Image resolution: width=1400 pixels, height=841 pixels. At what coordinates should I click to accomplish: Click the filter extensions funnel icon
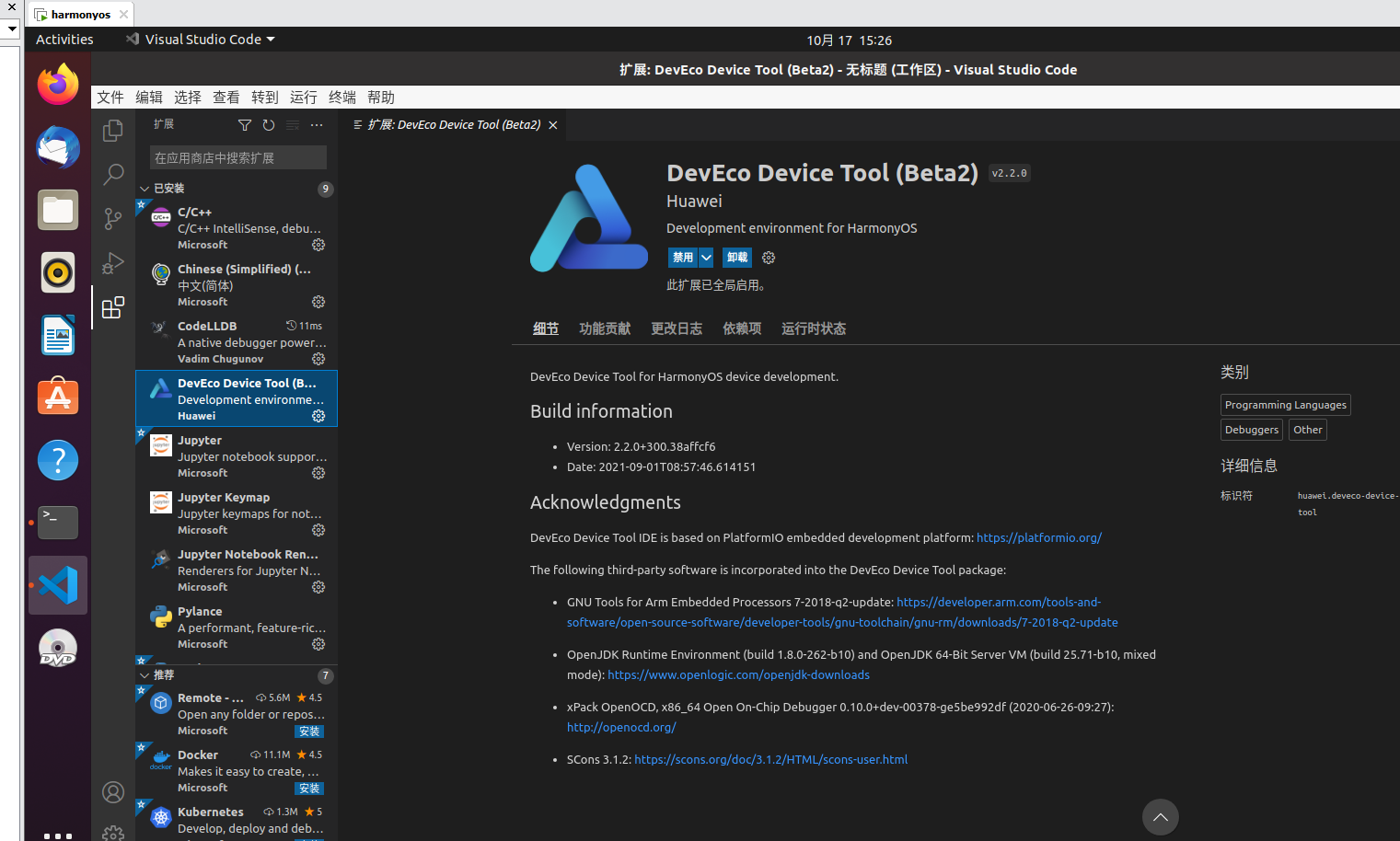245,125
